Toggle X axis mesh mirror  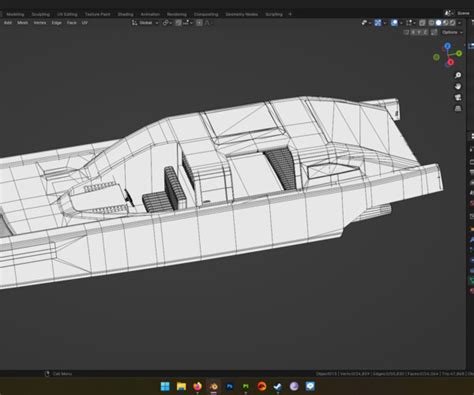click(413, 32)
